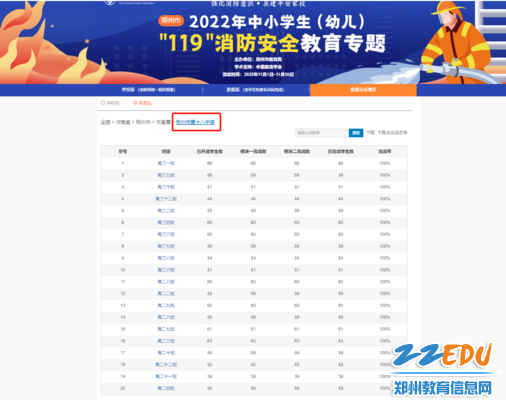Open the class link in row 9

point(166,258)
